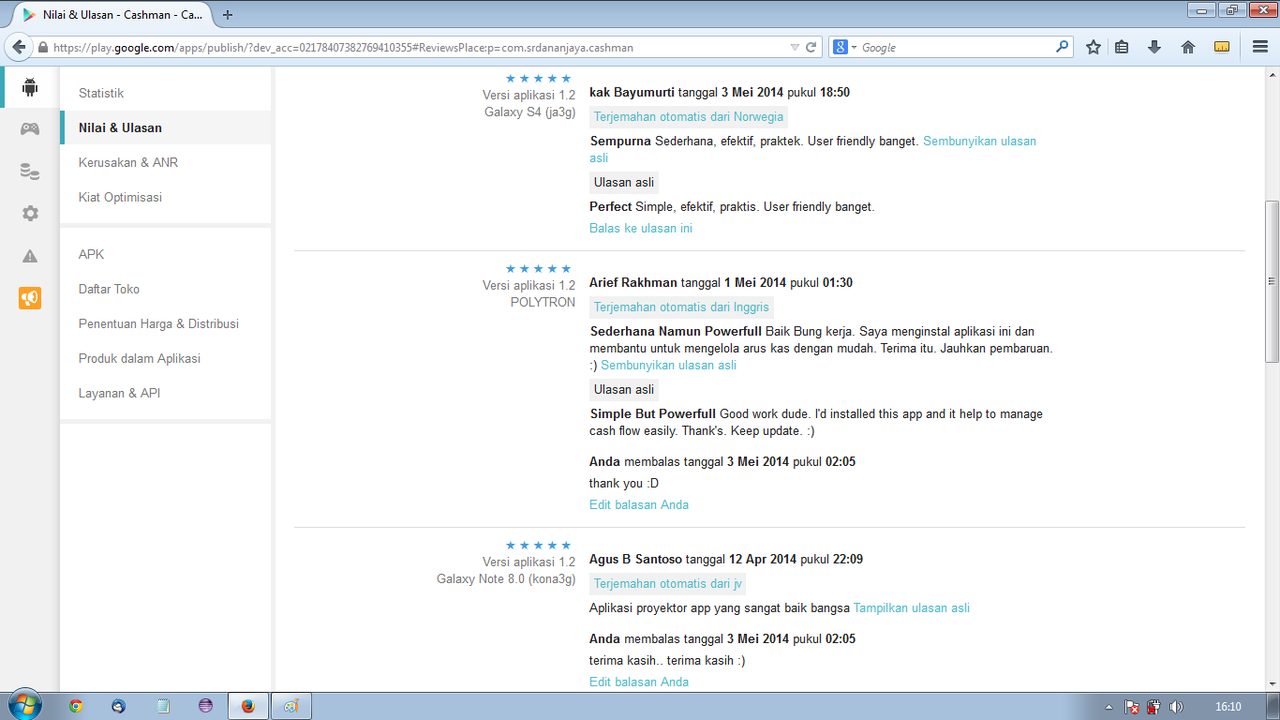Image resolution: width=1280 pixels, height=720 pixels.
Task: Click 'Terjemahan otomatis dari jv' label
Action: point(668,584)
